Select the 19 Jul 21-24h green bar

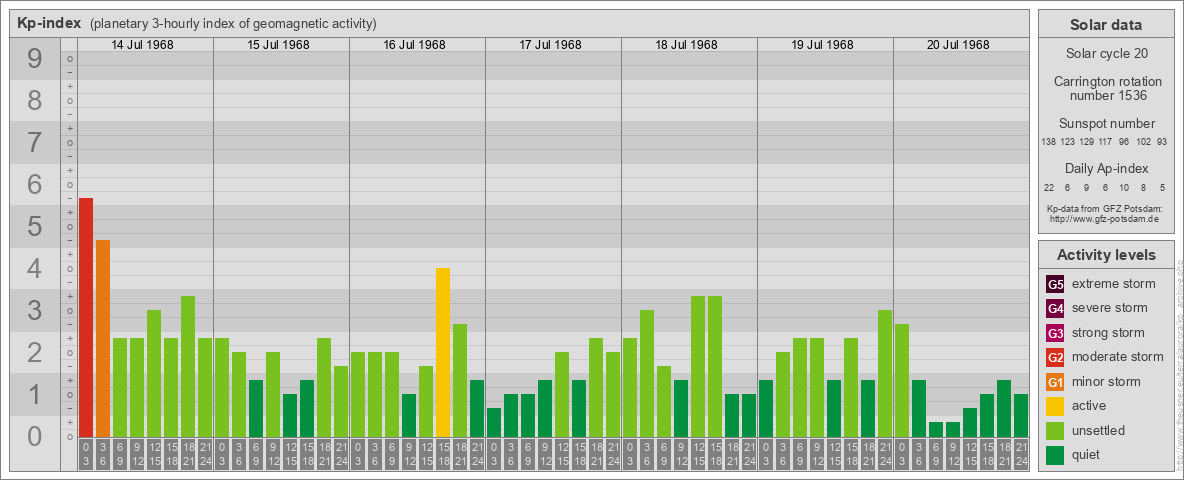884,374
